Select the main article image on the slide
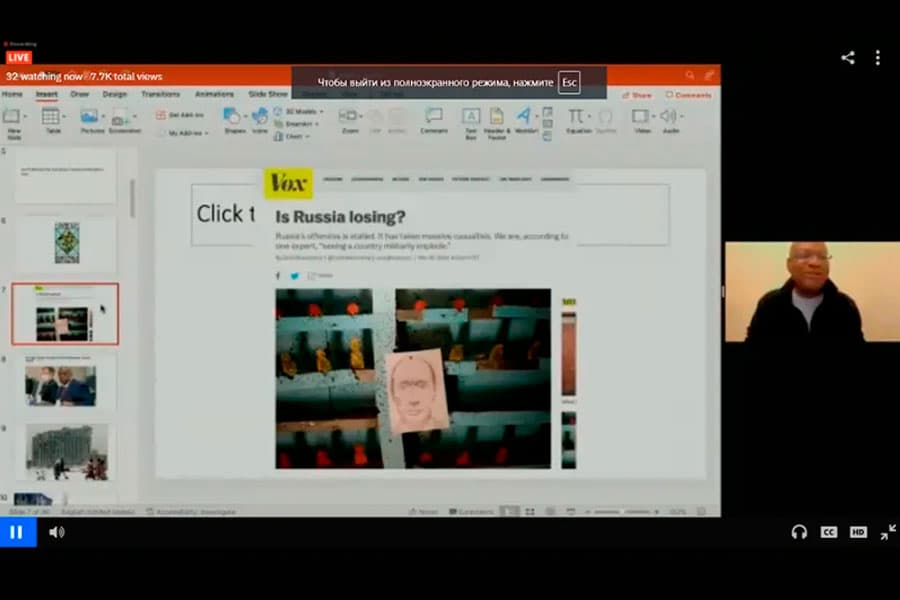Image resolution: width=900 pixels, height=600 pixels. coord(413,378)
